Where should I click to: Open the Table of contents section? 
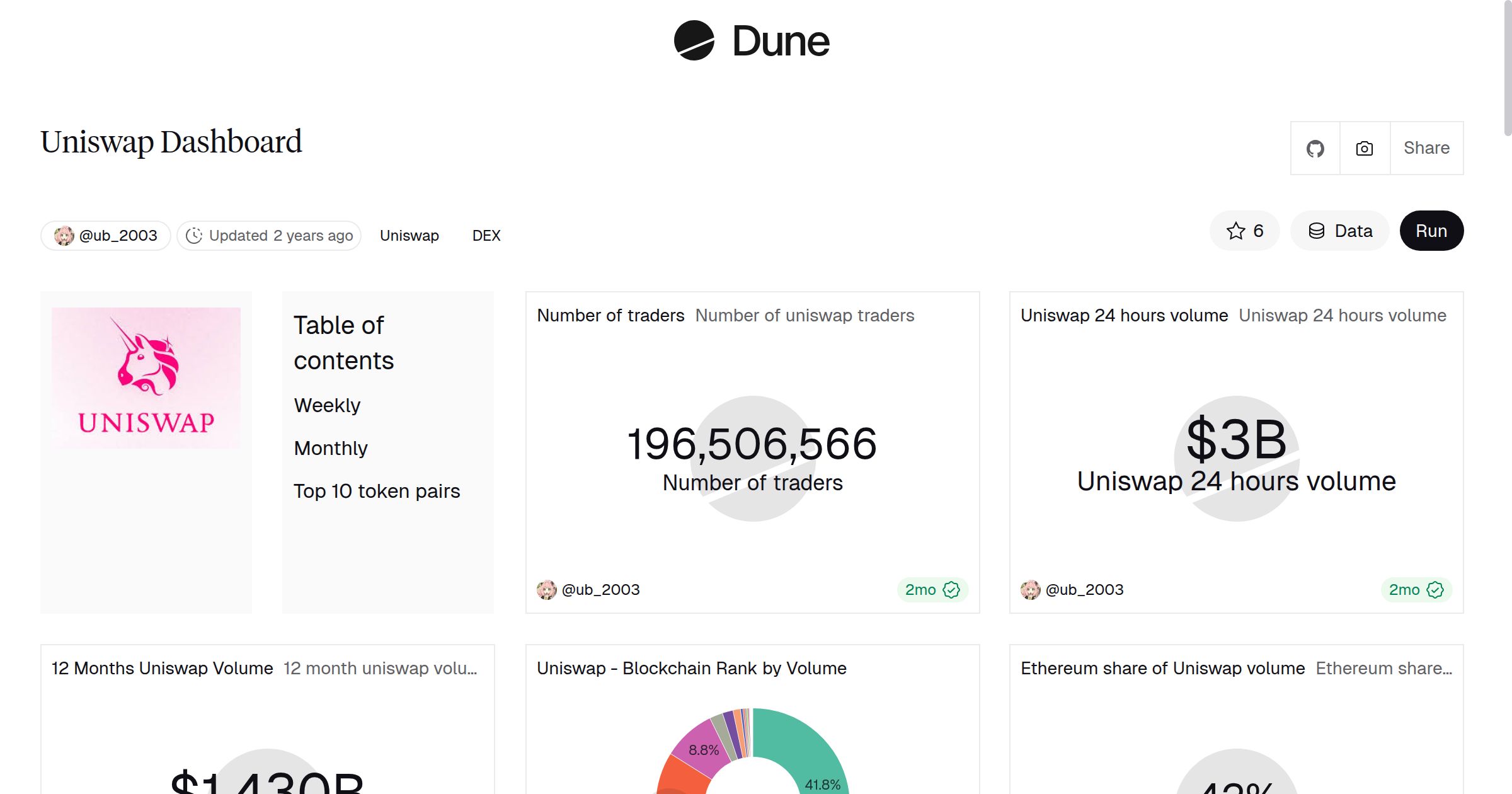(x=343, y=343)
